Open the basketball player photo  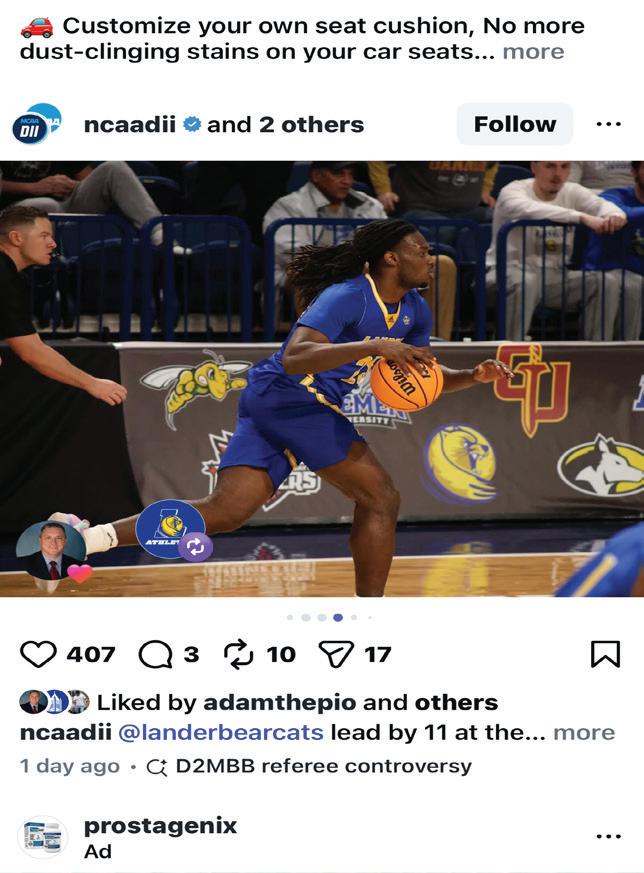[x=322, y=379]
